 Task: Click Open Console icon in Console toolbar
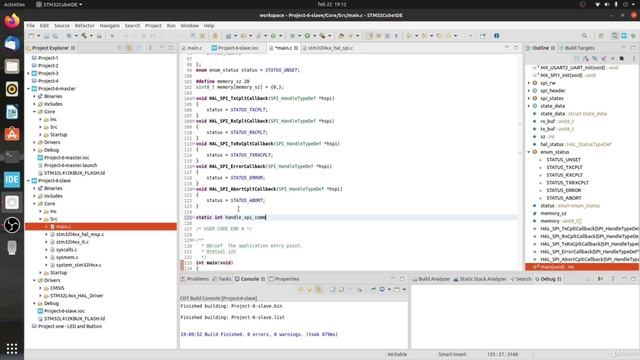click(396, 289)
